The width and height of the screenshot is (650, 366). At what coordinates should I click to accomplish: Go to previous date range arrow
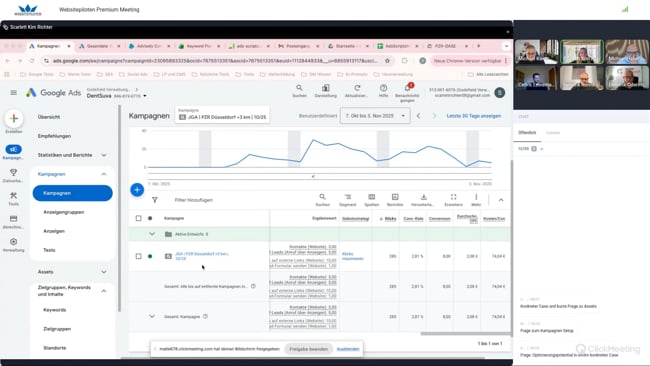click(418, 116)
